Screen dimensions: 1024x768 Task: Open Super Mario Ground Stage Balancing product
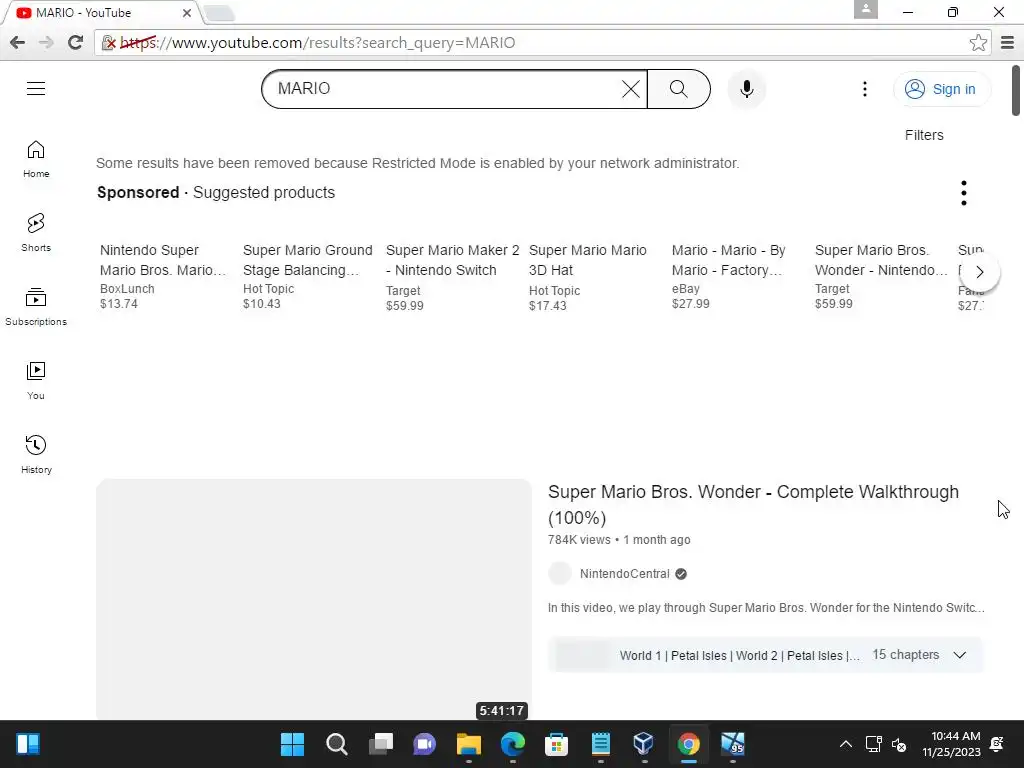point(308,276)
